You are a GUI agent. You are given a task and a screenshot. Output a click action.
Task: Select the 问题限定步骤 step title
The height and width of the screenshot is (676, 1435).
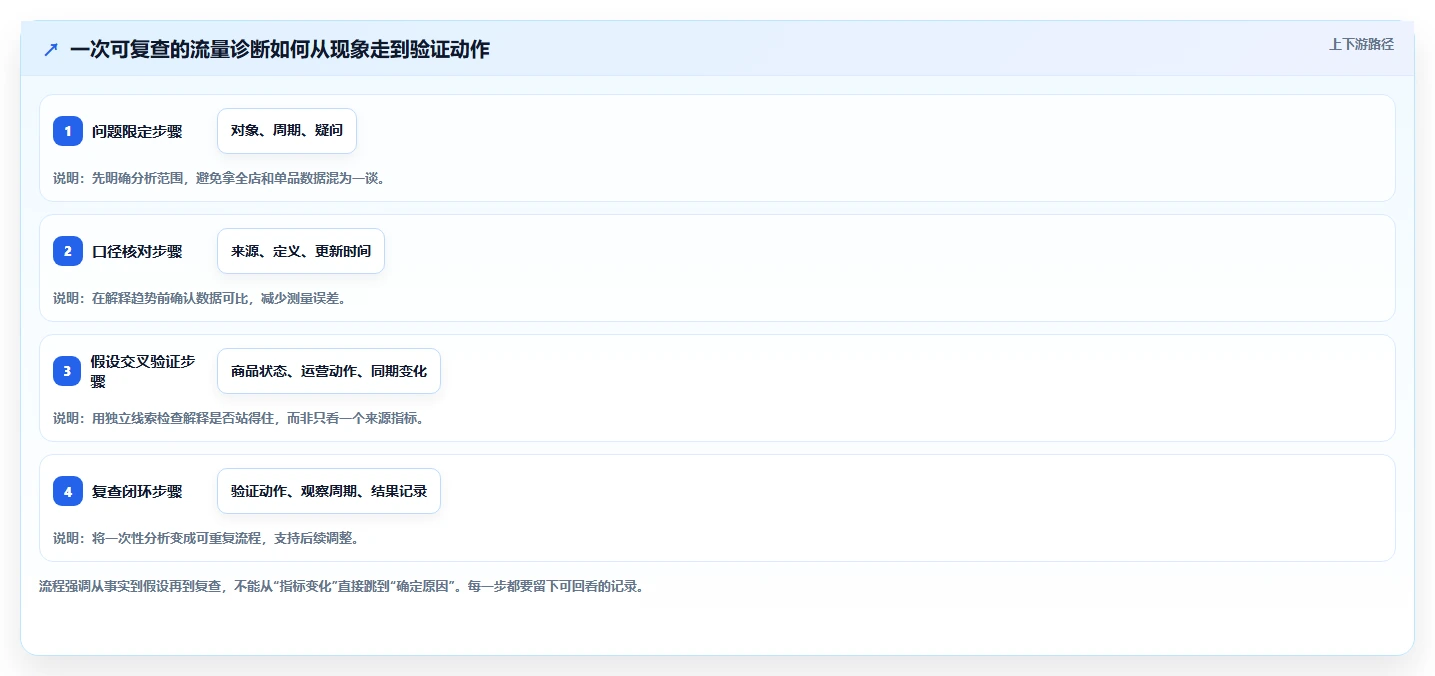[x=137, y=131]
